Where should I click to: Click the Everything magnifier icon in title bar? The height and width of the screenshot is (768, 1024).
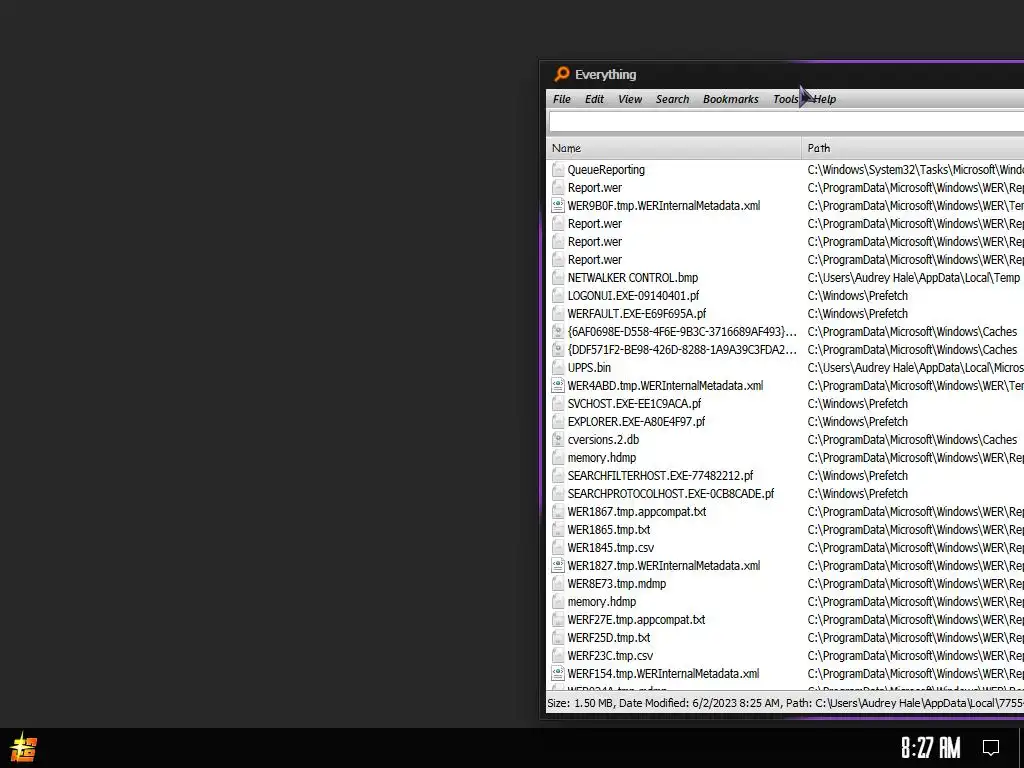click(x=562, y=74)
